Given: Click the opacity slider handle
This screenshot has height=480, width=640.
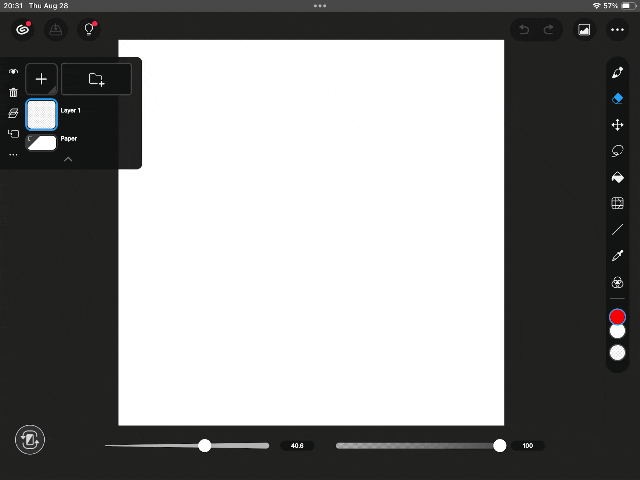Looking at the screenshot, I should tap(500, 445).
